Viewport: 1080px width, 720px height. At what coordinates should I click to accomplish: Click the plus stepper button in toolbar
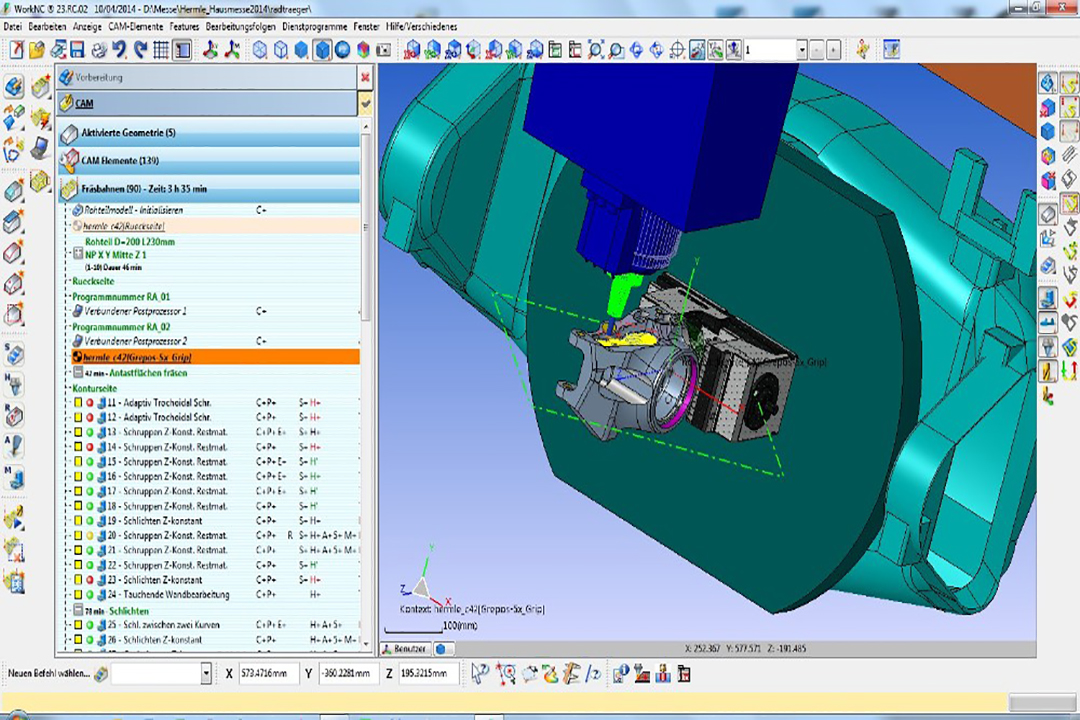(x=833, y=50)
